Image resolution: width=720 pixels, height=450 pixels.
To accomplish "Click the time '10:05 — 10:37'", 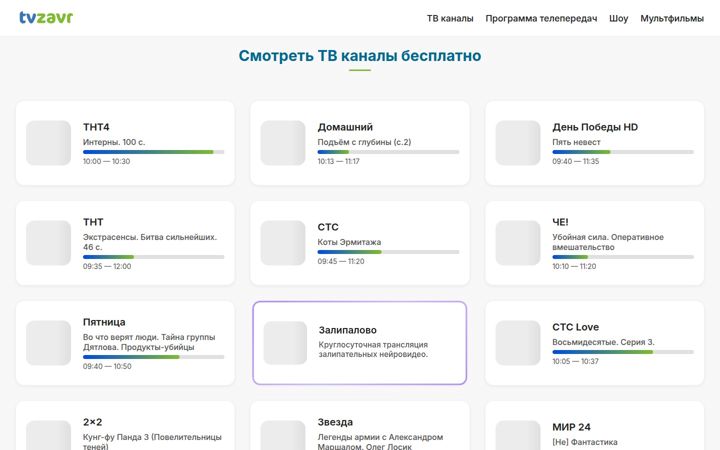I will [575, 361].
